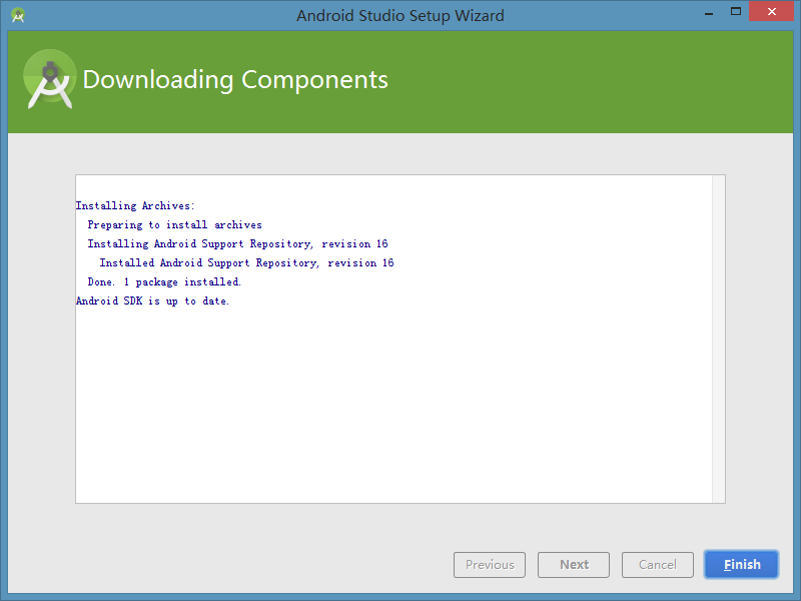This screenshot has width=801, height=601.
Task: Click Android Studio icon in title bar
Action: coord(18,15)
